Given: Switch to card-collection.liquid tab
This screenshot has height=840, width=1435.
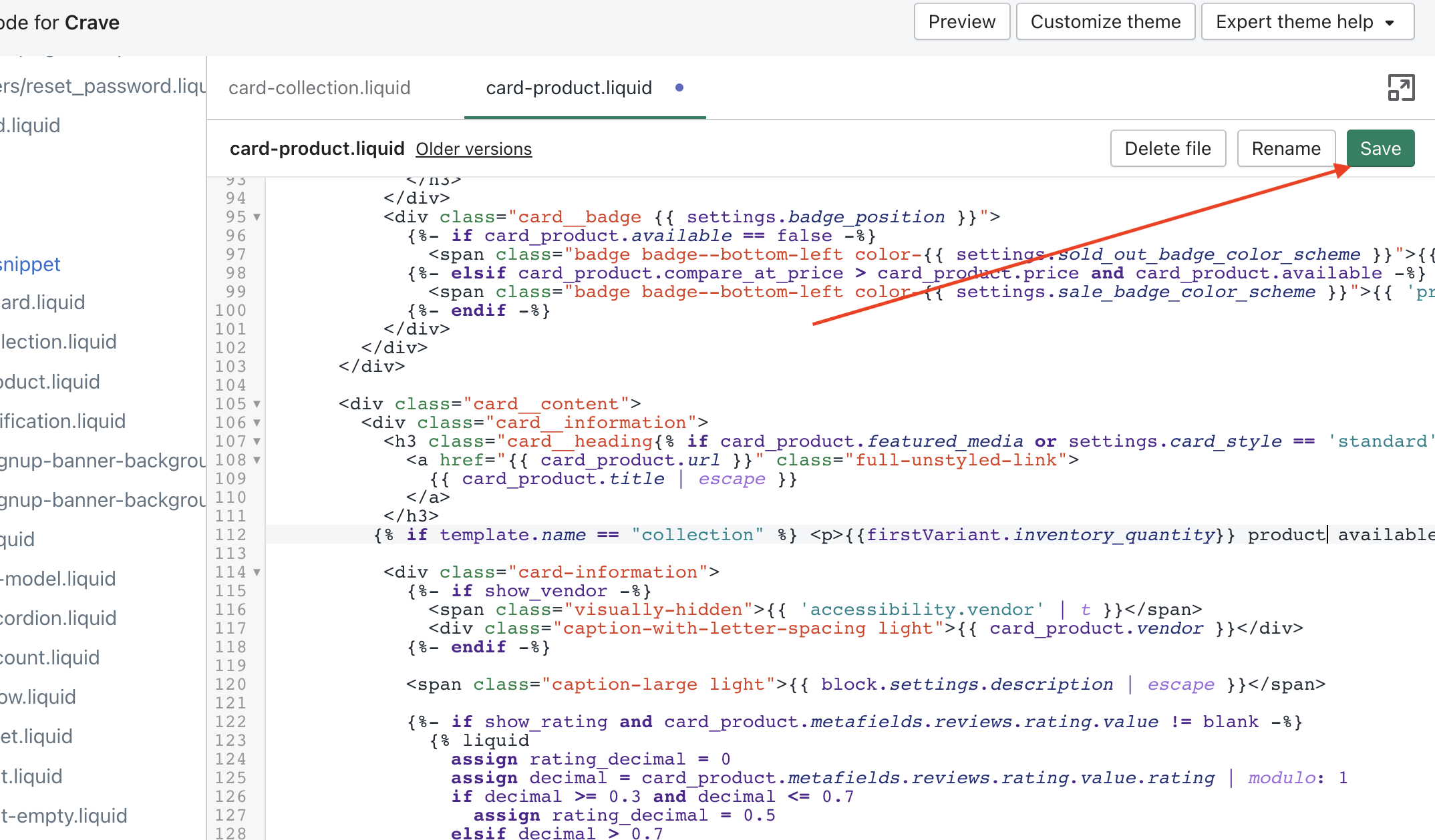Looking at the screenshot, I should tap(319, 87).
